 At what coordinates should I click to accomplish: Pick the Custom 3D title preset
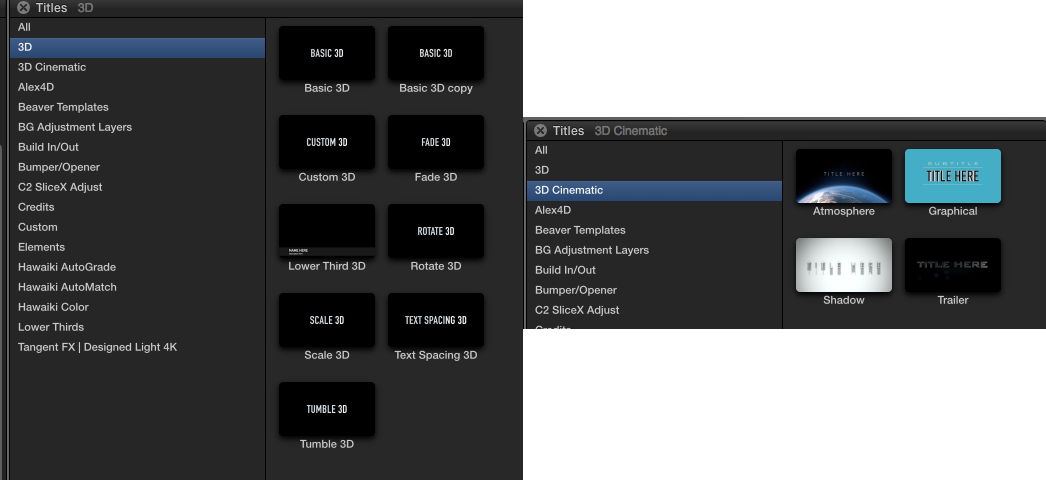click(327, 142)
